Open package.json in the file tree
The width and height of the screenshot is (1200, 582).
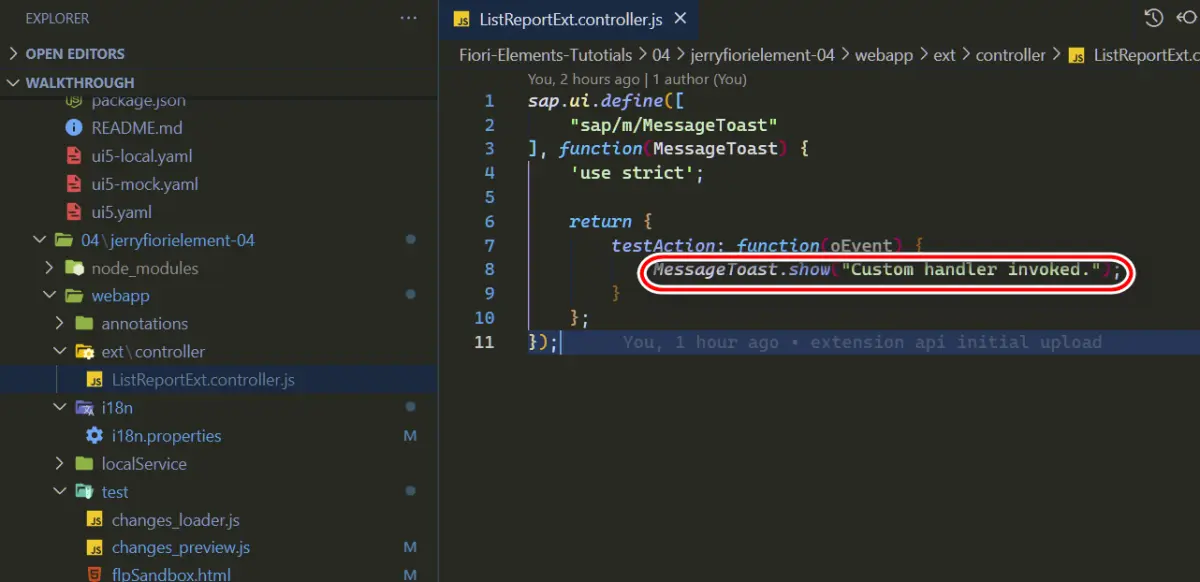[x=138, y=100]
